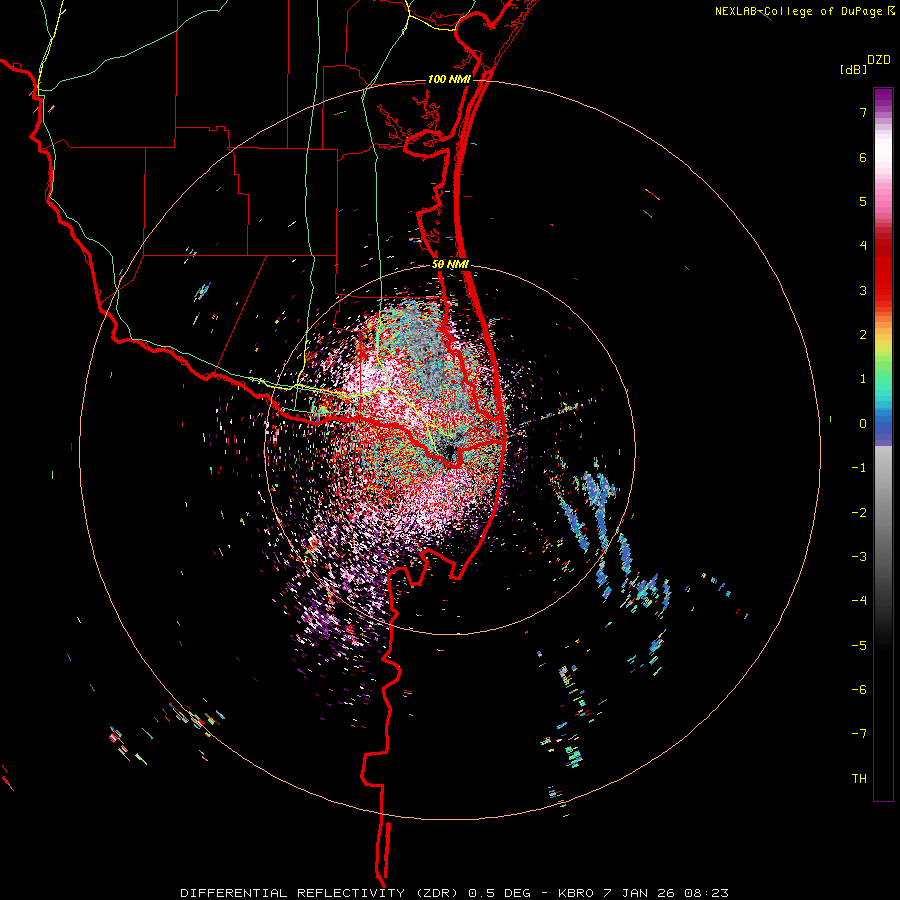Select the -4 value on color scale
The height and width of the screenshot is (900, 900).
coord(859,601)
